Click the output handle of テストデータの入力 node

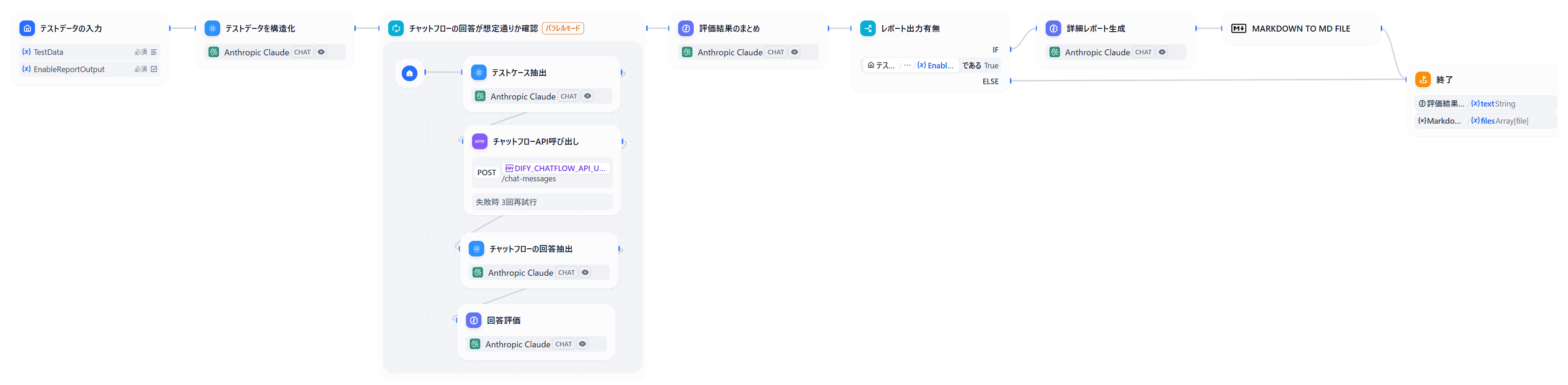[x=170, y=28]
